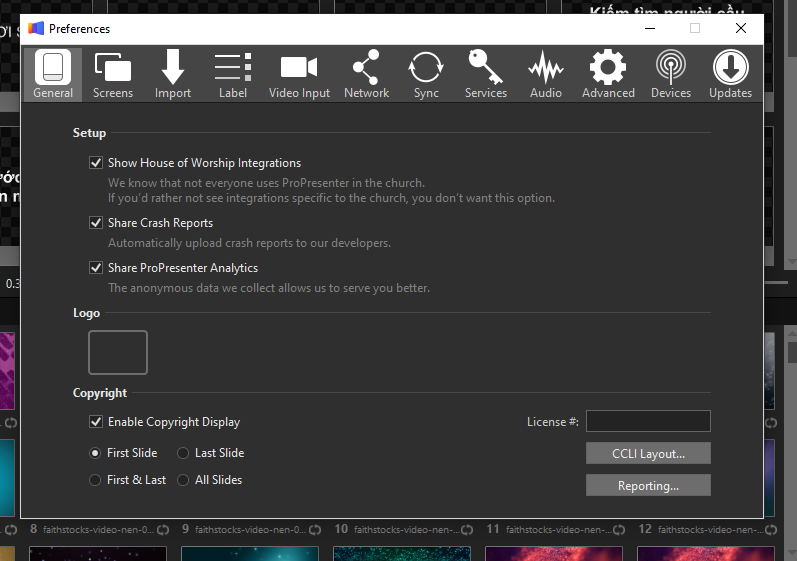
Task: Close the Preferences window
Action: pos(741,28)
